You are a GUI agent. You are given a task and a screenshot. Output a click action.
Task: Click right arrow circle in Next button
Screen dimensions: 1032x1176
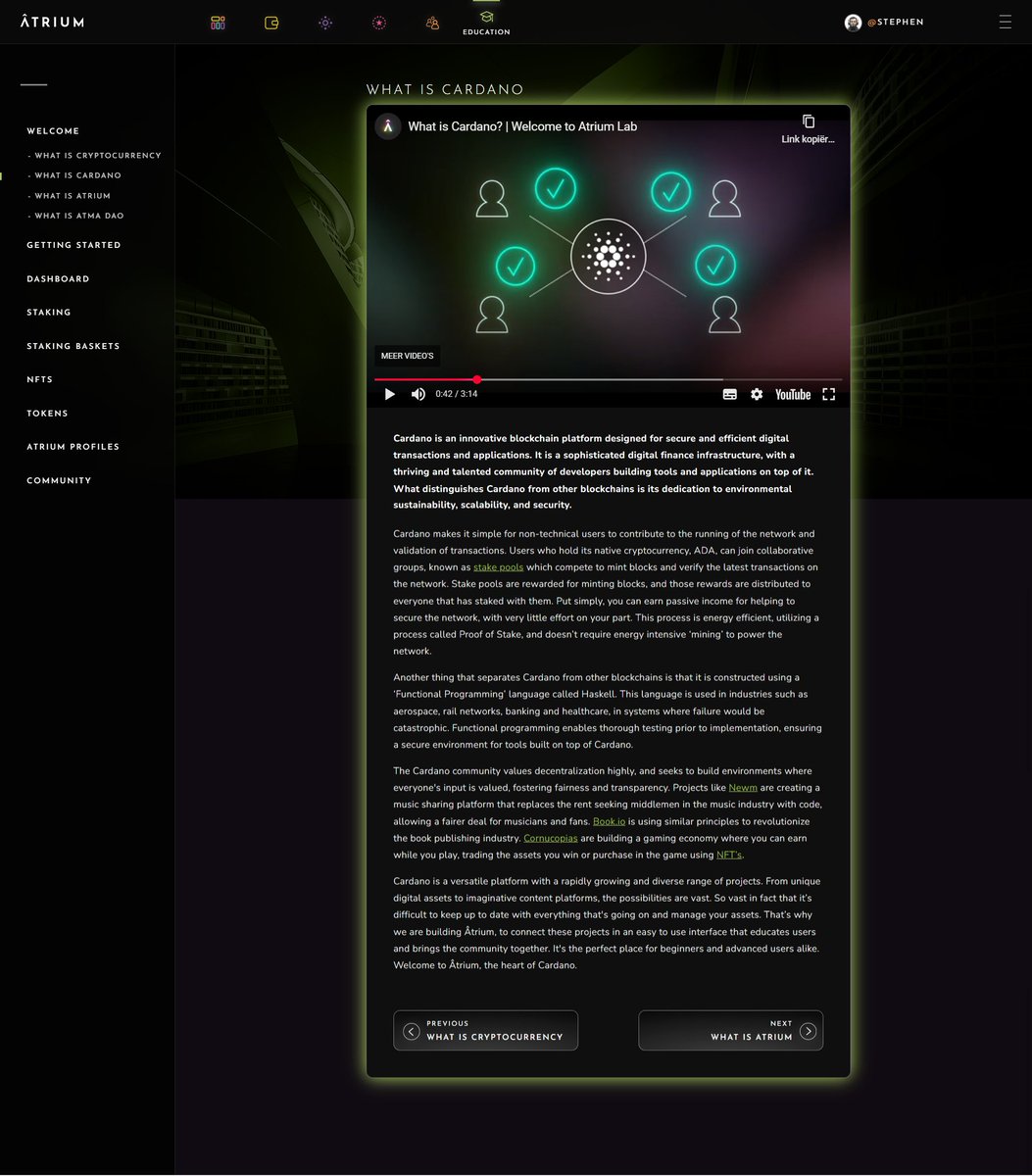(808, 1031)
